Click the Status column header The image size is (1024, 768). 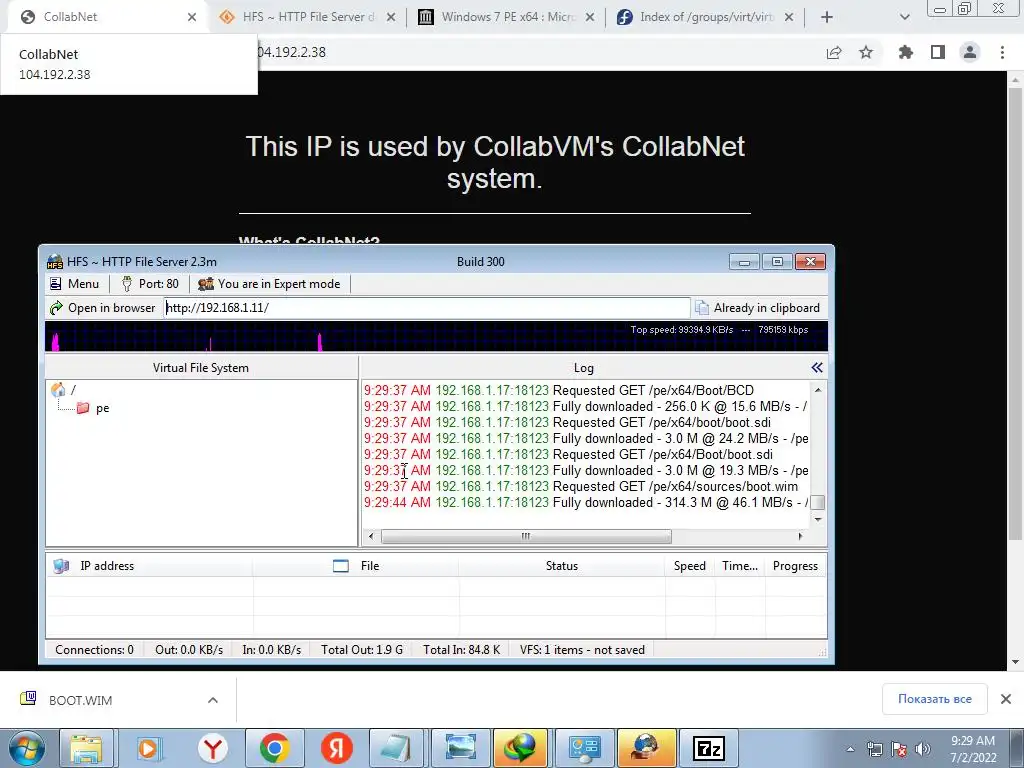(562, 566)
